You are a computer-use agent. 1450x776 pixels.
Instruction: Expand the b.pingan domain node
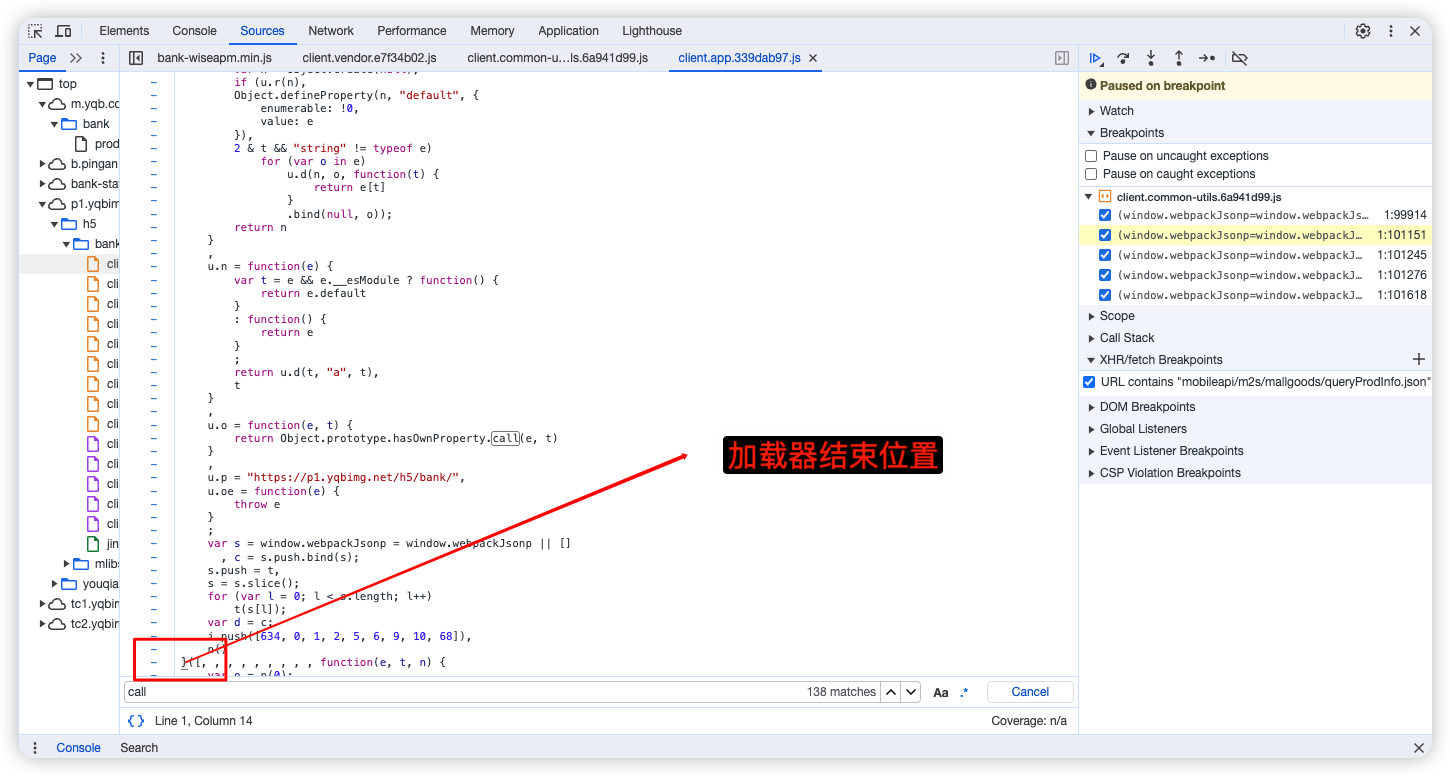pyautogui.click(x=43, y=164)
